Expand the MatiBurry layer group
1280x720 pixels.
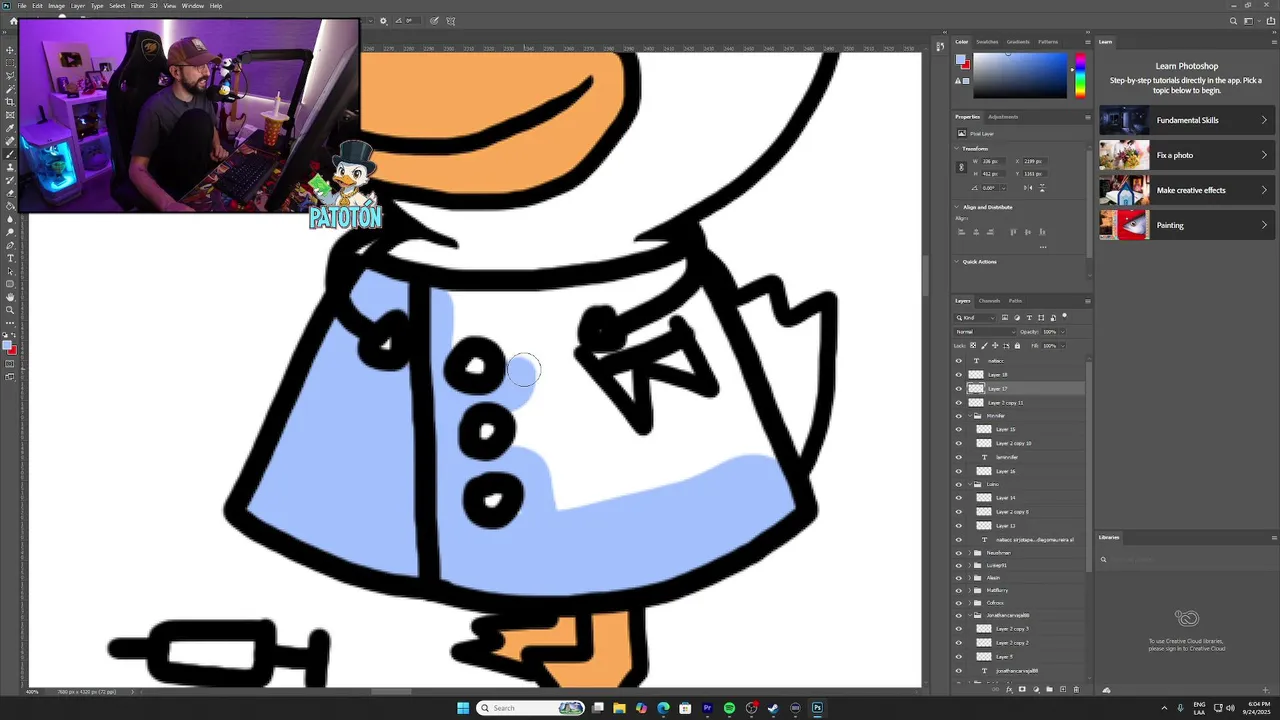(970, 590)
